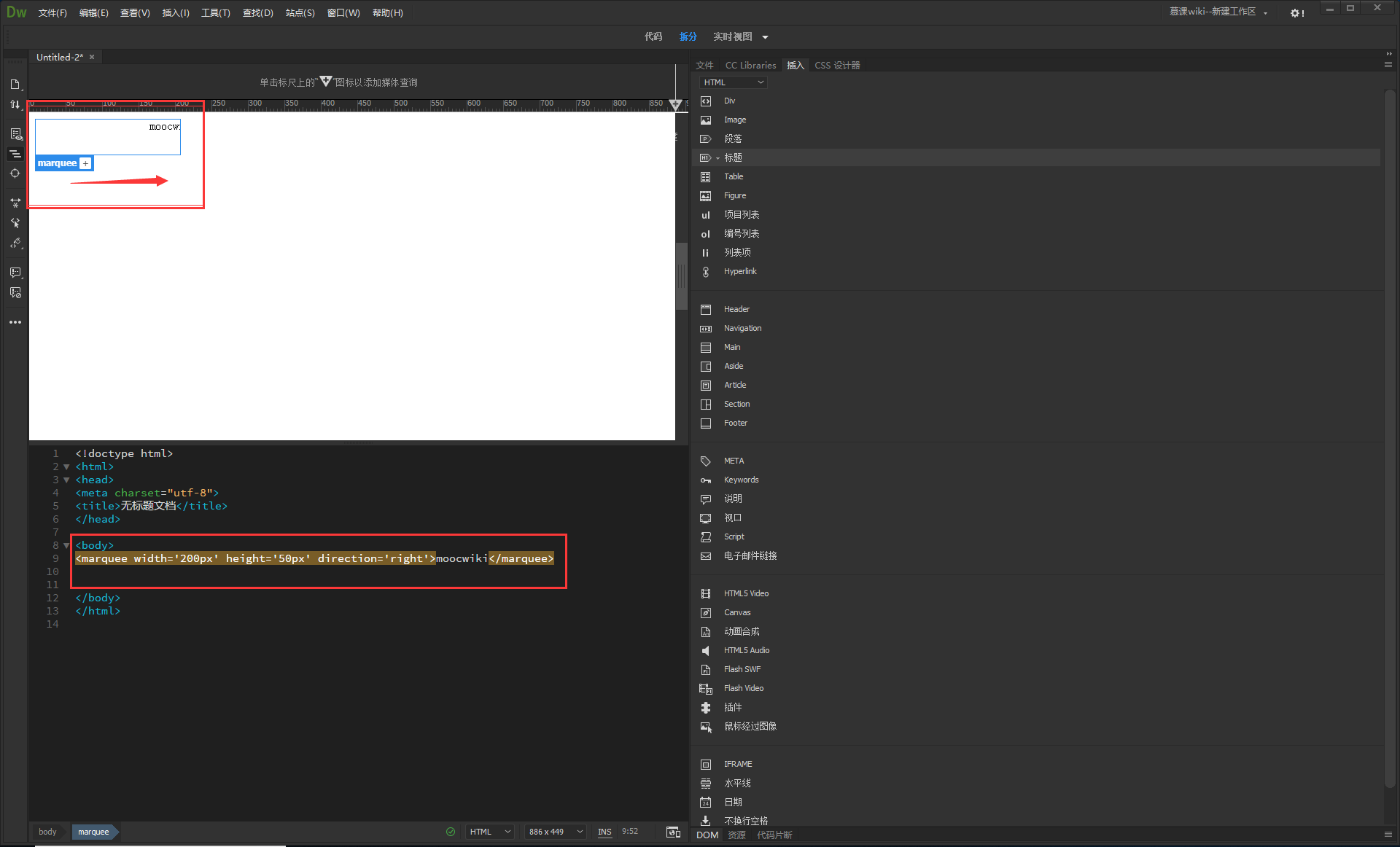This screenshot has height=847, width=1400.
Task: Insert a Div element
Action: pos(729,101)
